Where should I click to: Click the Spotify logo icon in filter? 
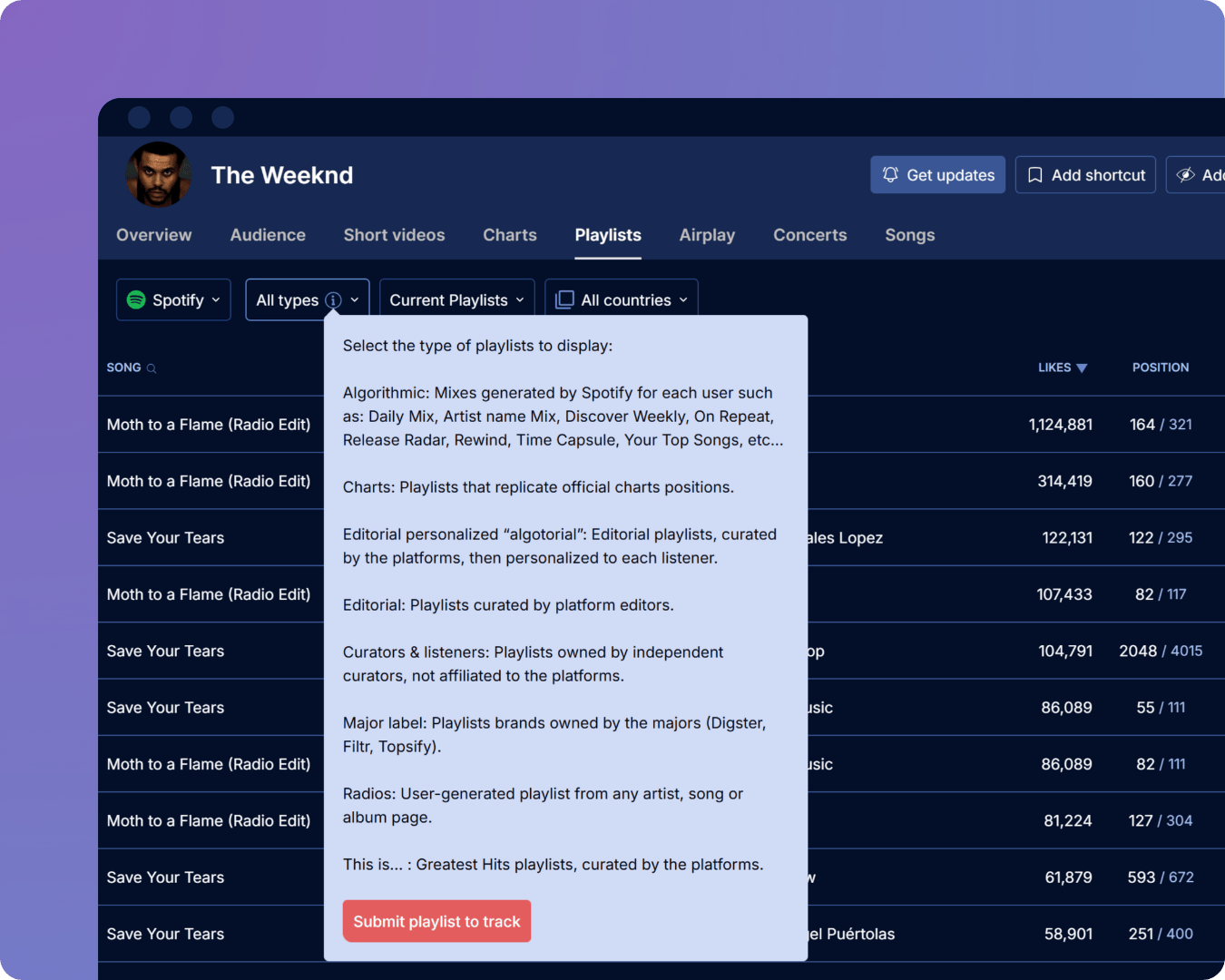[136, 299]
